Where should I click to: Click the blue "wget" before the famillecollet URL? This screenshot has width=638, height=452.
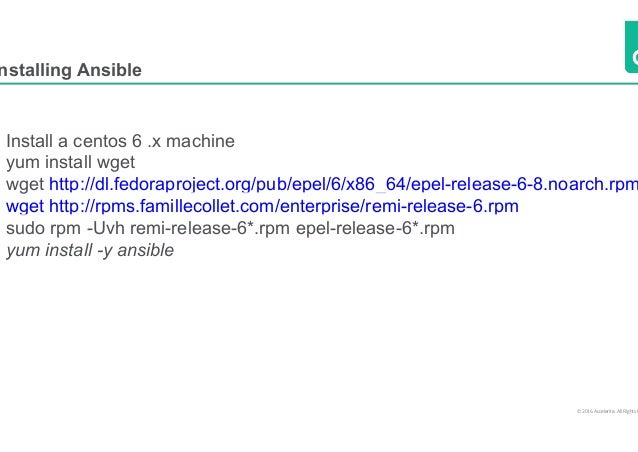(x=25, y=207)
